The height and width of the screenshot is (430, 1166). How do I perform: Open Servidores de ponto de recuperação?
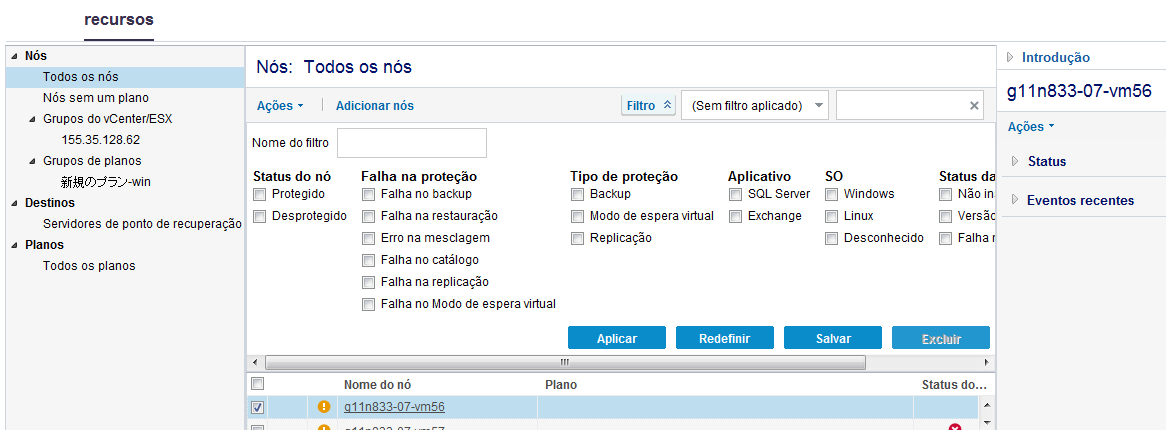click(x=142, y=224)
